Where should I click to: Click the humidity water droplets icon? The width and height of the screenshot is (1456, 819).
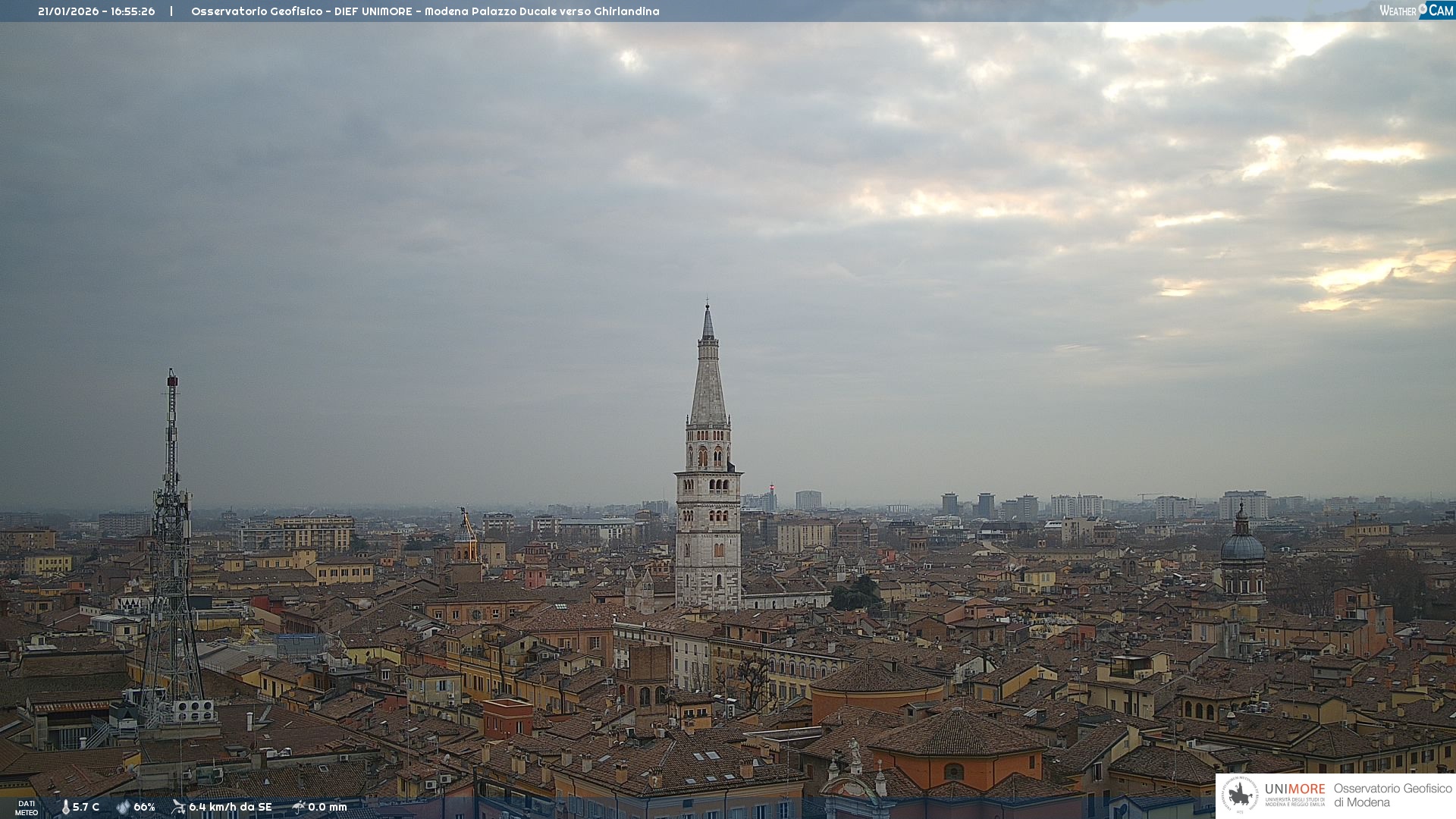click(123, 807)
